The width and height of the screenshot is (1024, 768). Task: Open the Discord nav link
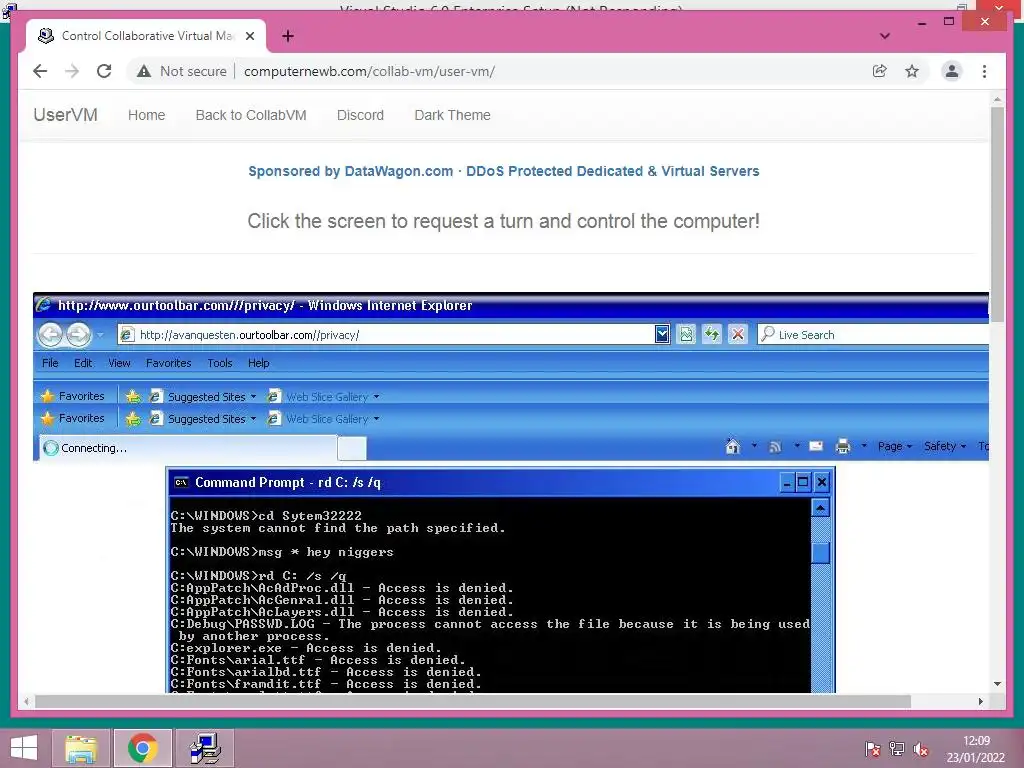360,115
